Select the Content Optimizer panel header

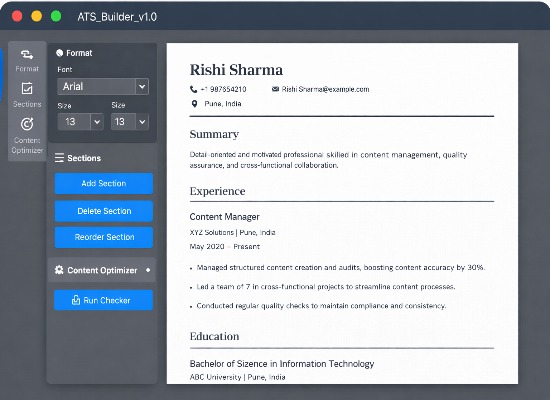102,270
